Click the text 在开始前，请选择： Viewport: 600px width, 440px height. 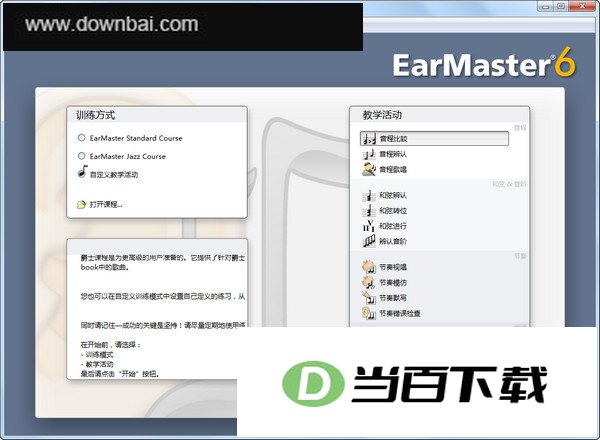click(x=111, y=345)
